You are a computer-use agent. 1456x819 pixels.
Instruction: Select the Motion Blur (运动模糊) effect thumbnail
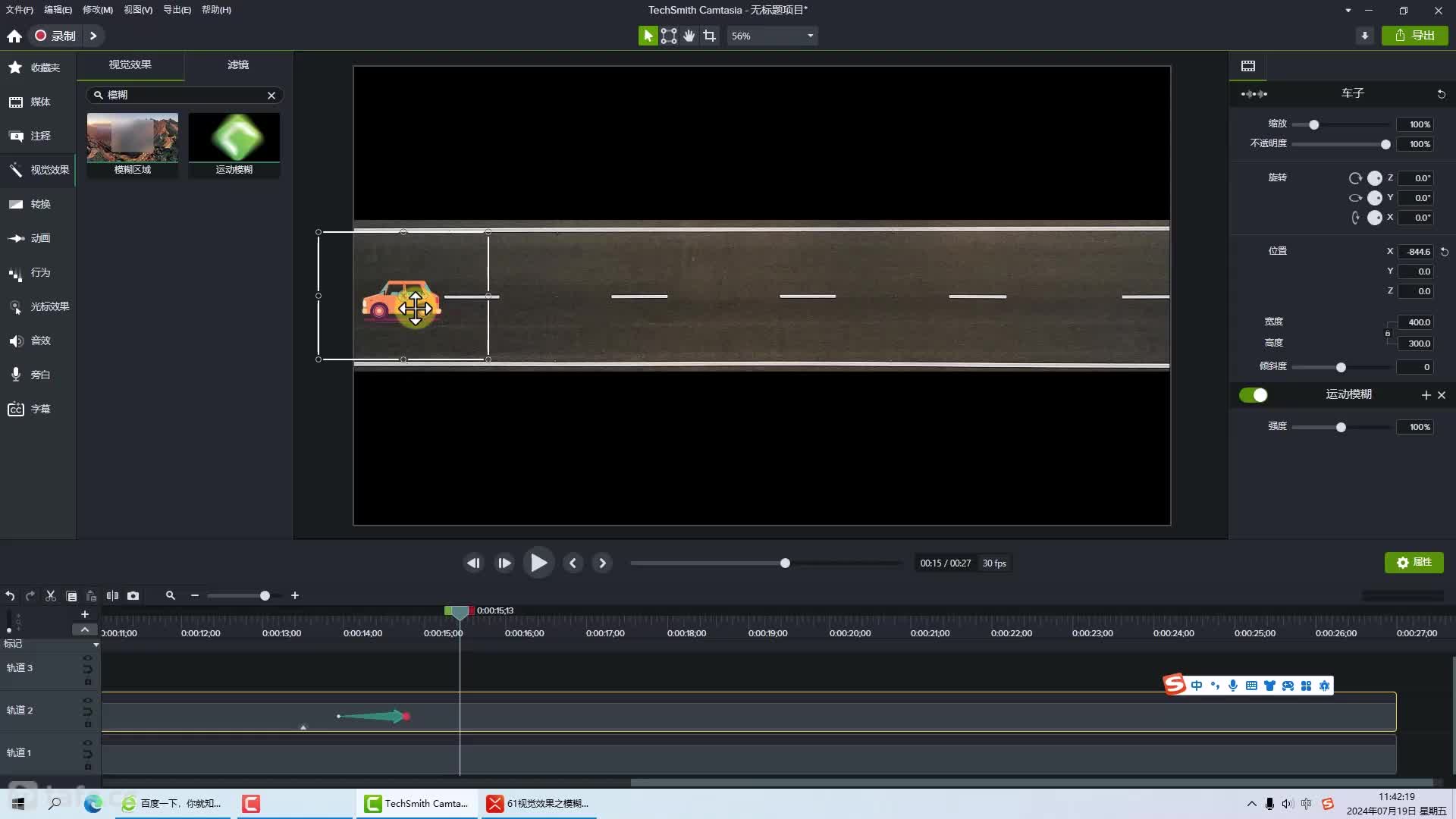234,145
